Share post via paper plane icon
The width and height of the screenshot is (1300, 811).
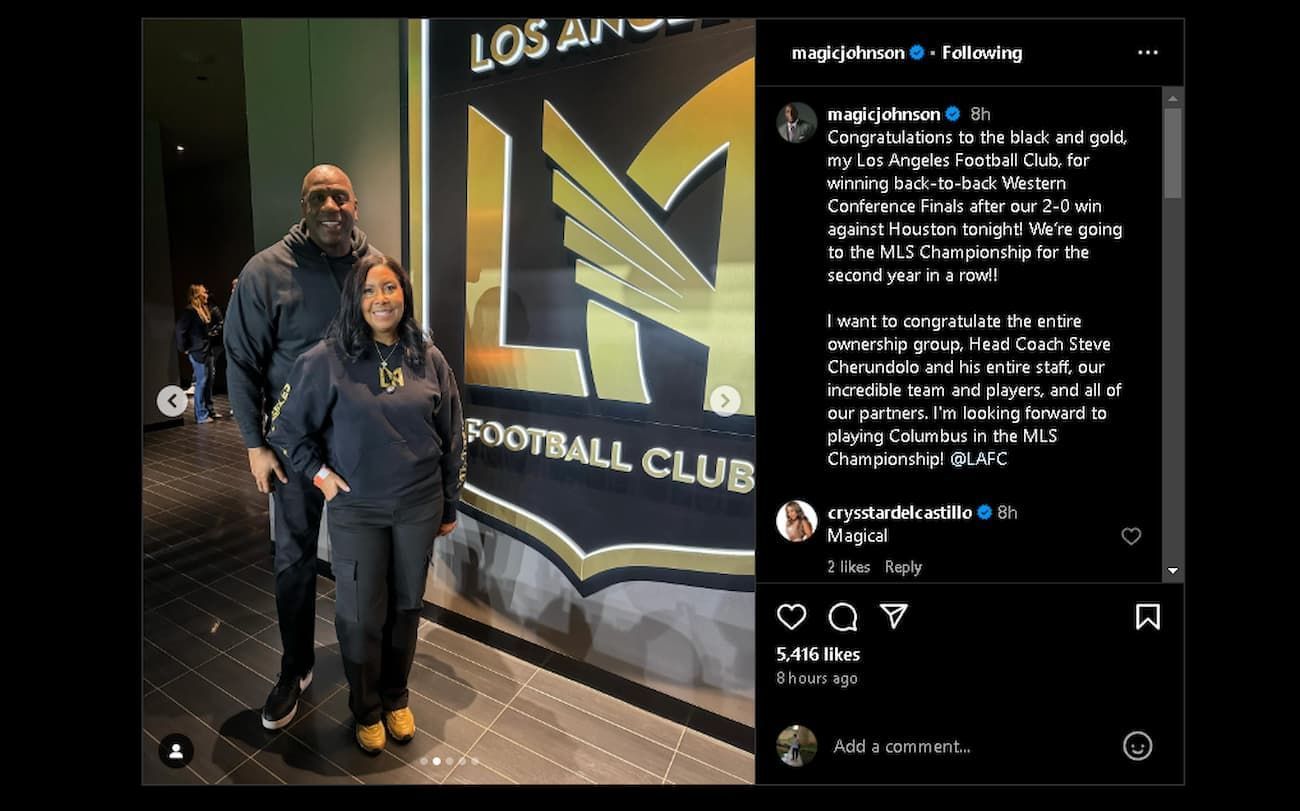pos(893,616)
